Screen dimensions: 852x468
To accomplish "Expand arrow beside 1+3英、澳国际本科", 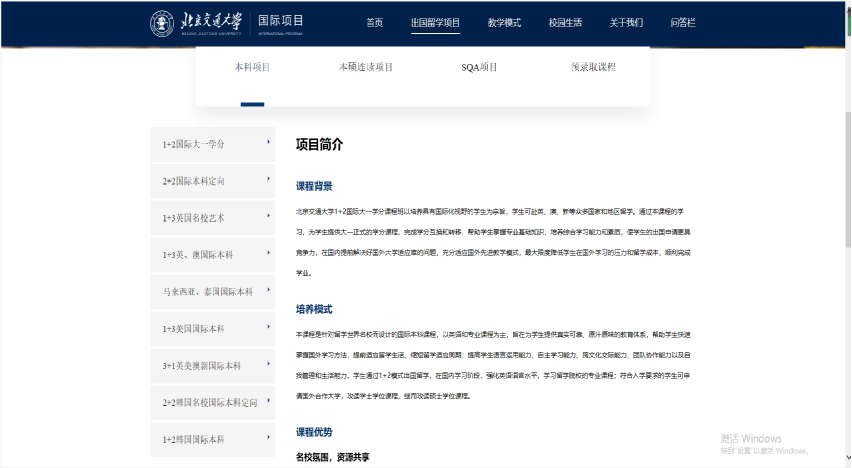I will point(268,253).
